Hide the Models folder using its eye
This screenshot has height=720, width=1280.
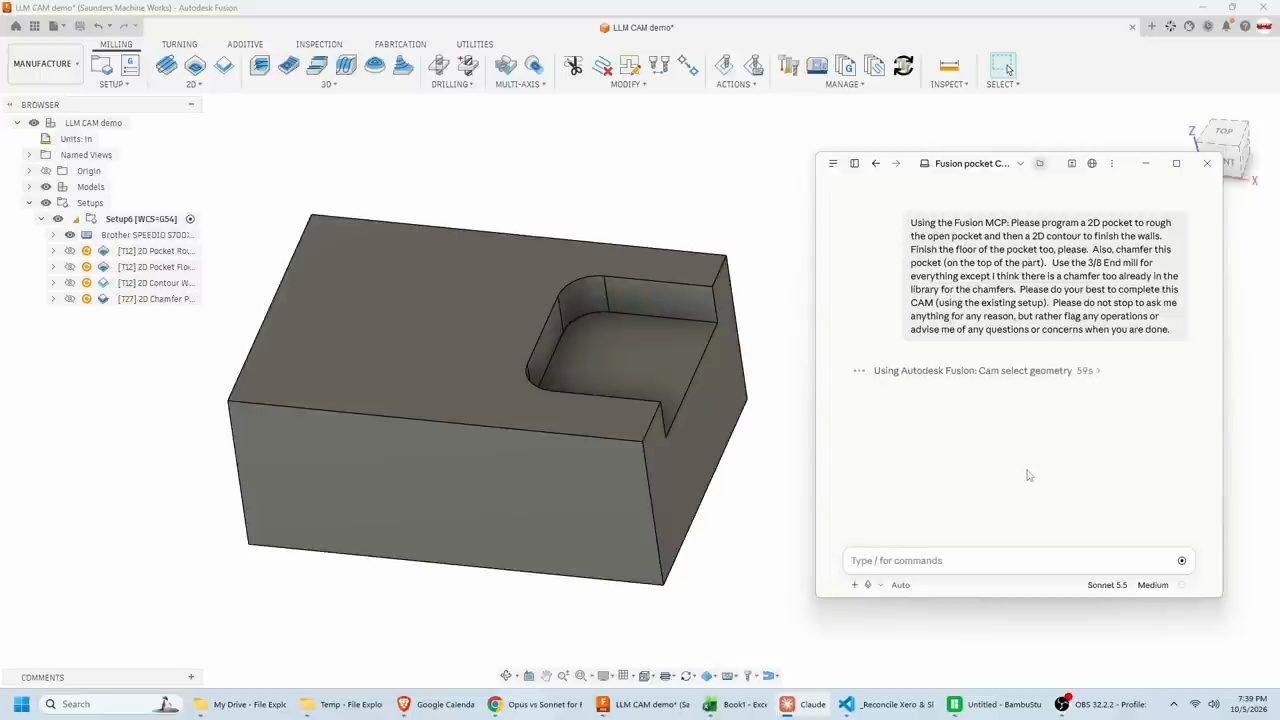(x=46, y=187)
